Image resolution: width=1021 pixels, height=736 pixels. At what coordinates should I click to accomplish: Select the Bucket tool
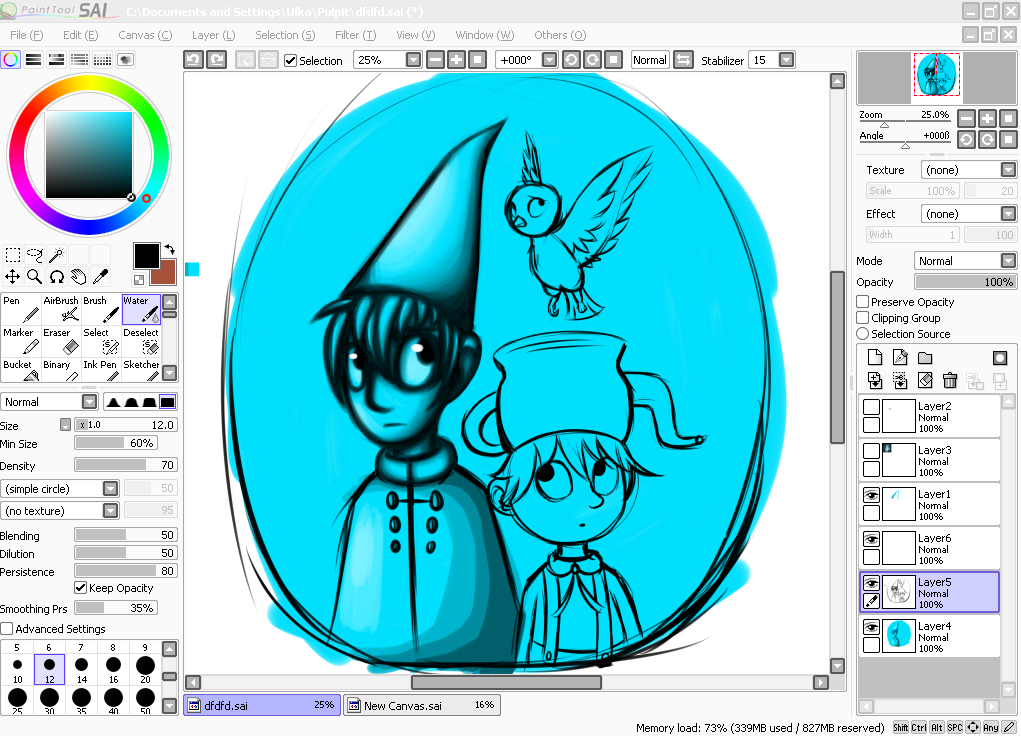click(21, 369)
